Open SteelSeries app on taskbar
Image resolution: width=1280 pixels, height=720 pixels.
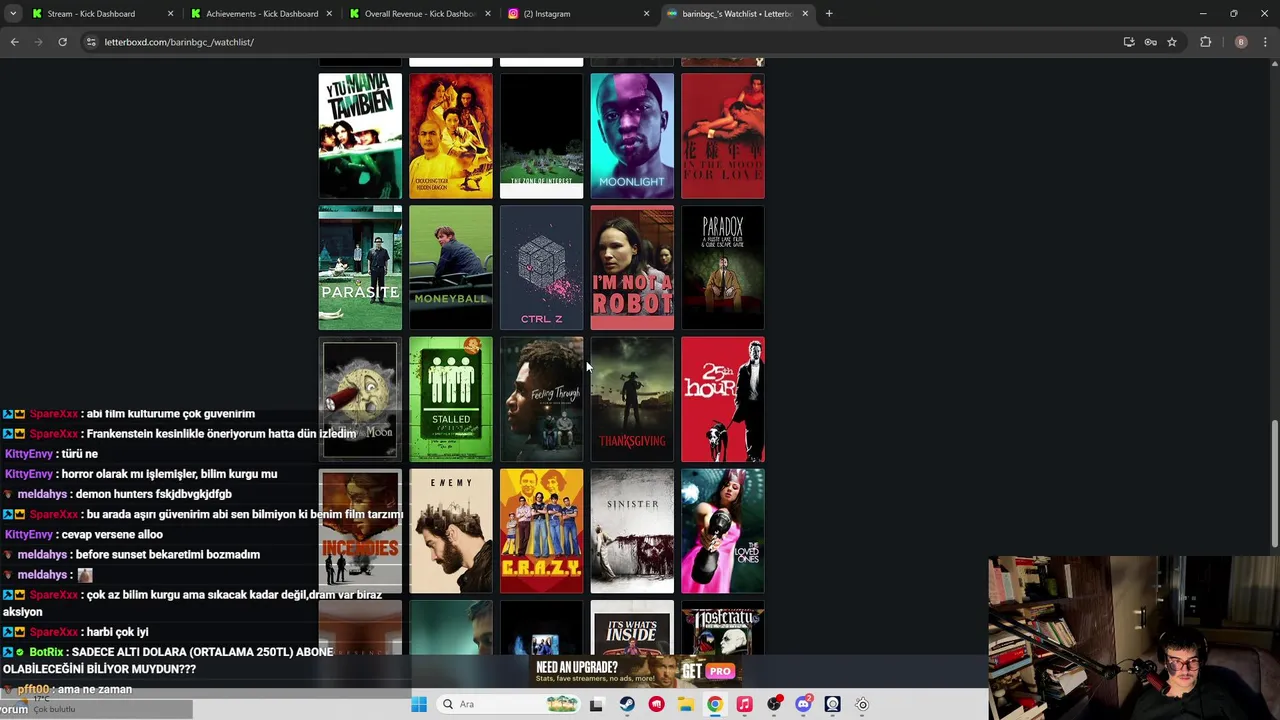pyautogui.click(x=862, y=704)
